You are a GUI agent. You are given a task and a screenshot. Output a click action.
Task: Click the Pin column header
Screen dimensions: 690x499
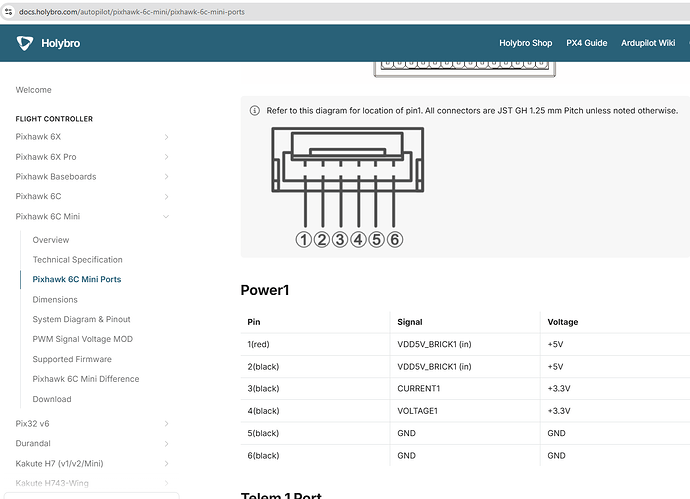coord(254,322)
